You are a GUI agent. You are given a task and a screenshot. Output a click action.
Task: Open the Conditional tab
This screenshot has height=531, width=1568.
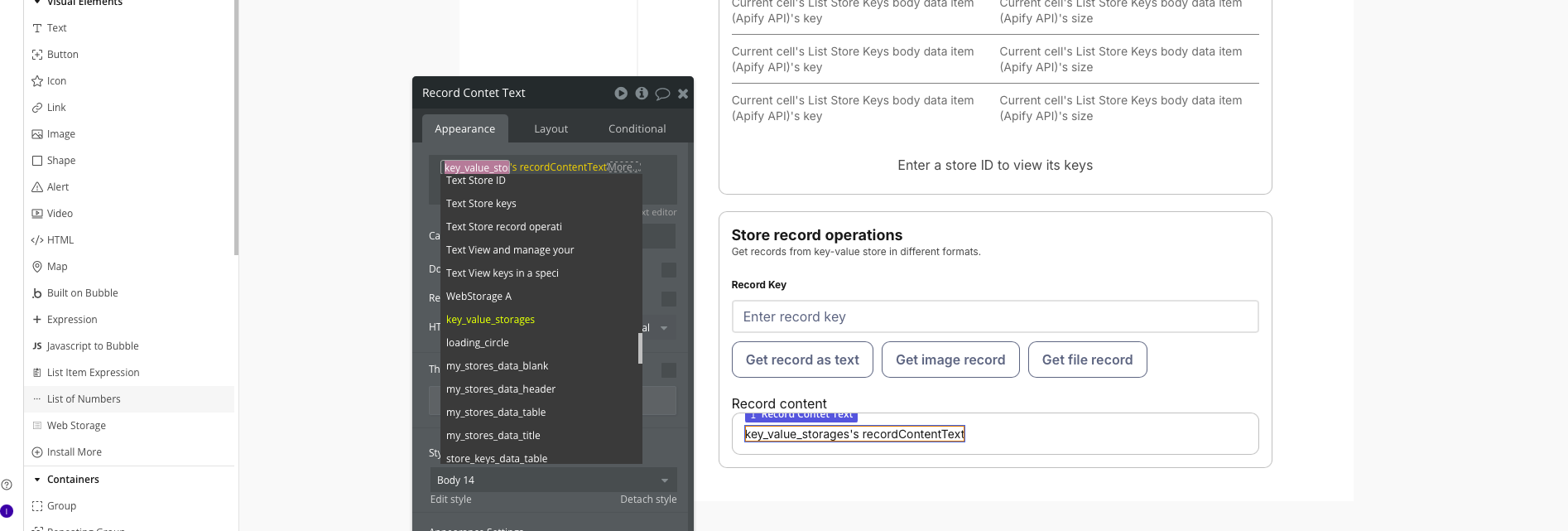pos(637,129)
